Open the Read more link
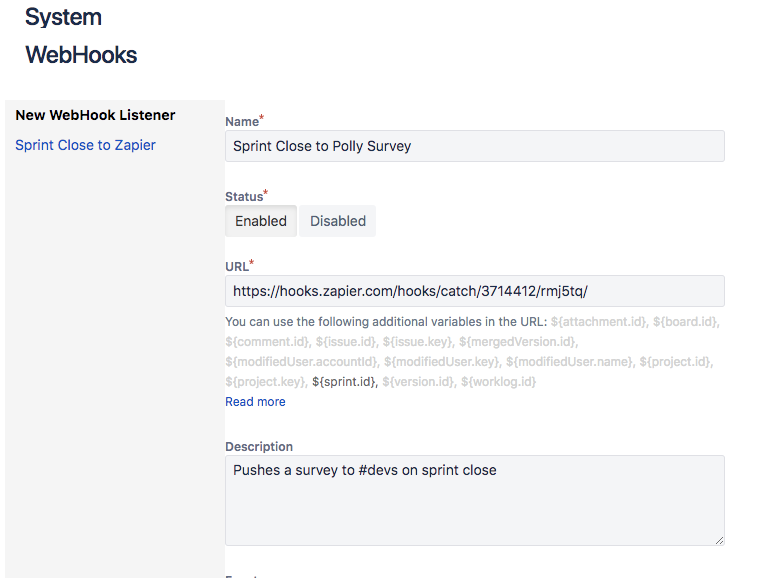 (255, 401)
